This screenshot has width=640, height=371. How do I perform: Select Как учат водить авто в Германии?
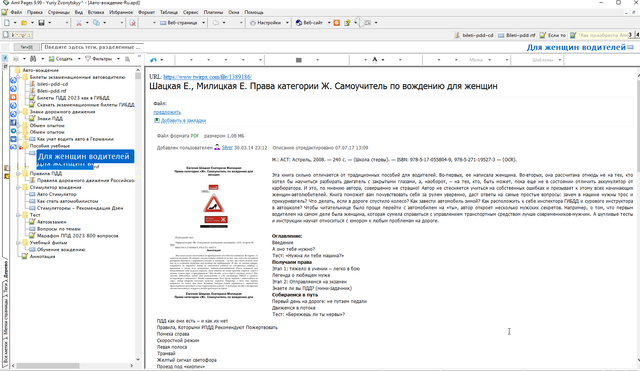[75, 139]
